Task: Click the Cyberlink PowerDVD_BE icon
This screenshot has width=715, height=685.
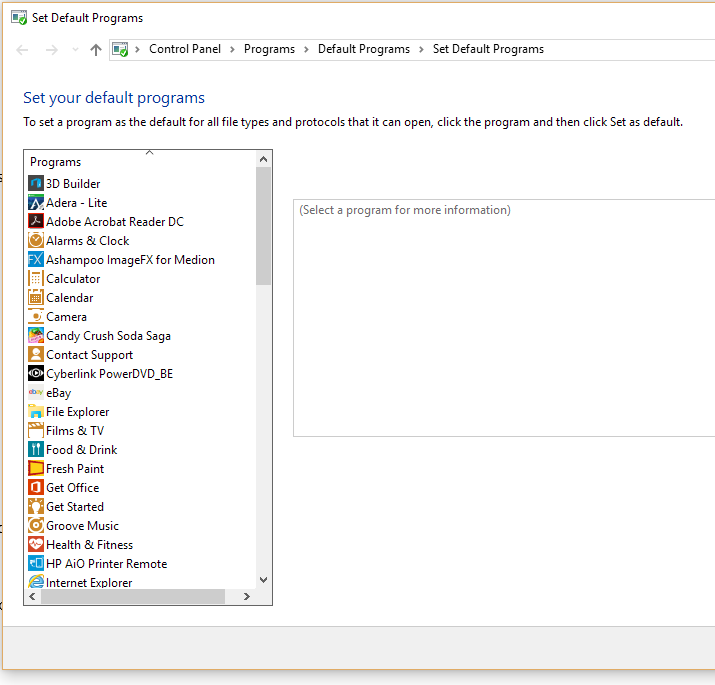Action: [x=36, y=374]
